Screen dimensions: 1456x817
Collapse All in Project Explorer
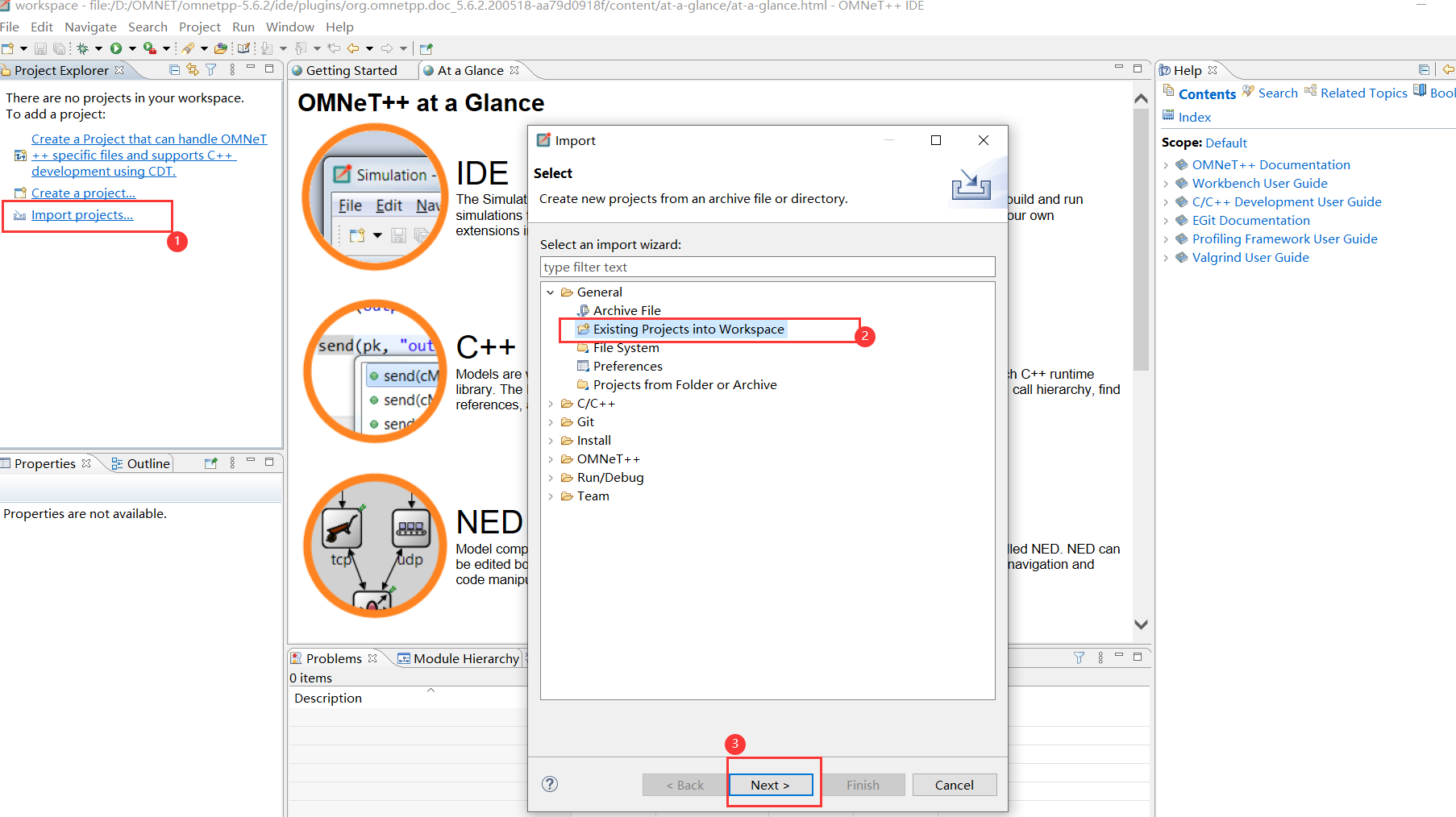pyautogui.click(x=174, y=70)
